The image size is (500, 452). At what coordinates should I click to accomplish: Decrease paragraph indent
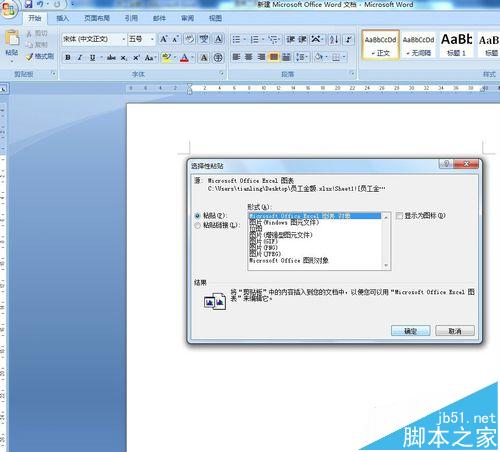point(290,39)
